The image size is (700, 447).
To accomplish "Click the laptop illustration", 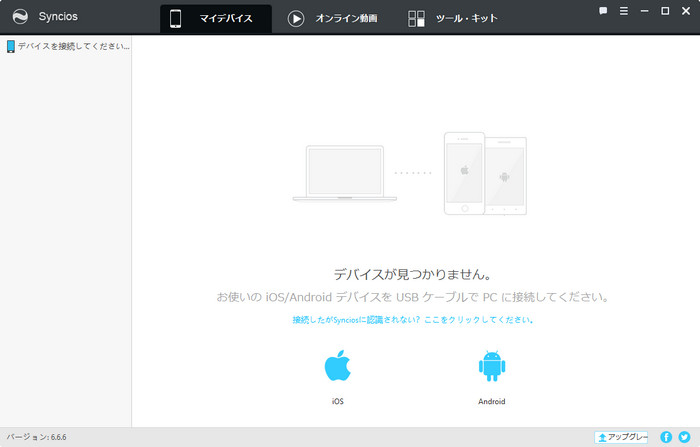I will point(345,173).
